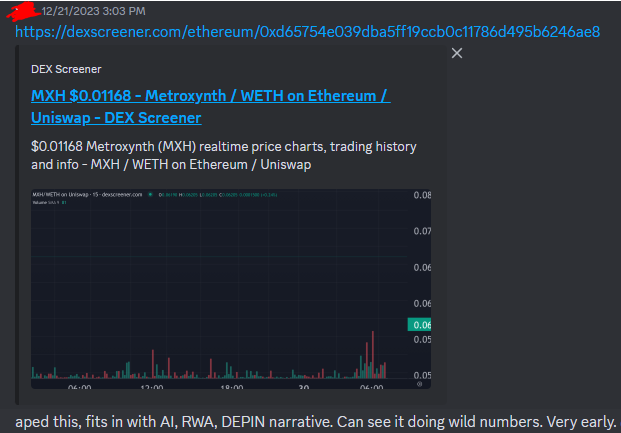Click the message text 'aped this, fits in with AI'
The width and height of the screenshot is (621, 433).
click(x=94, y=422)
